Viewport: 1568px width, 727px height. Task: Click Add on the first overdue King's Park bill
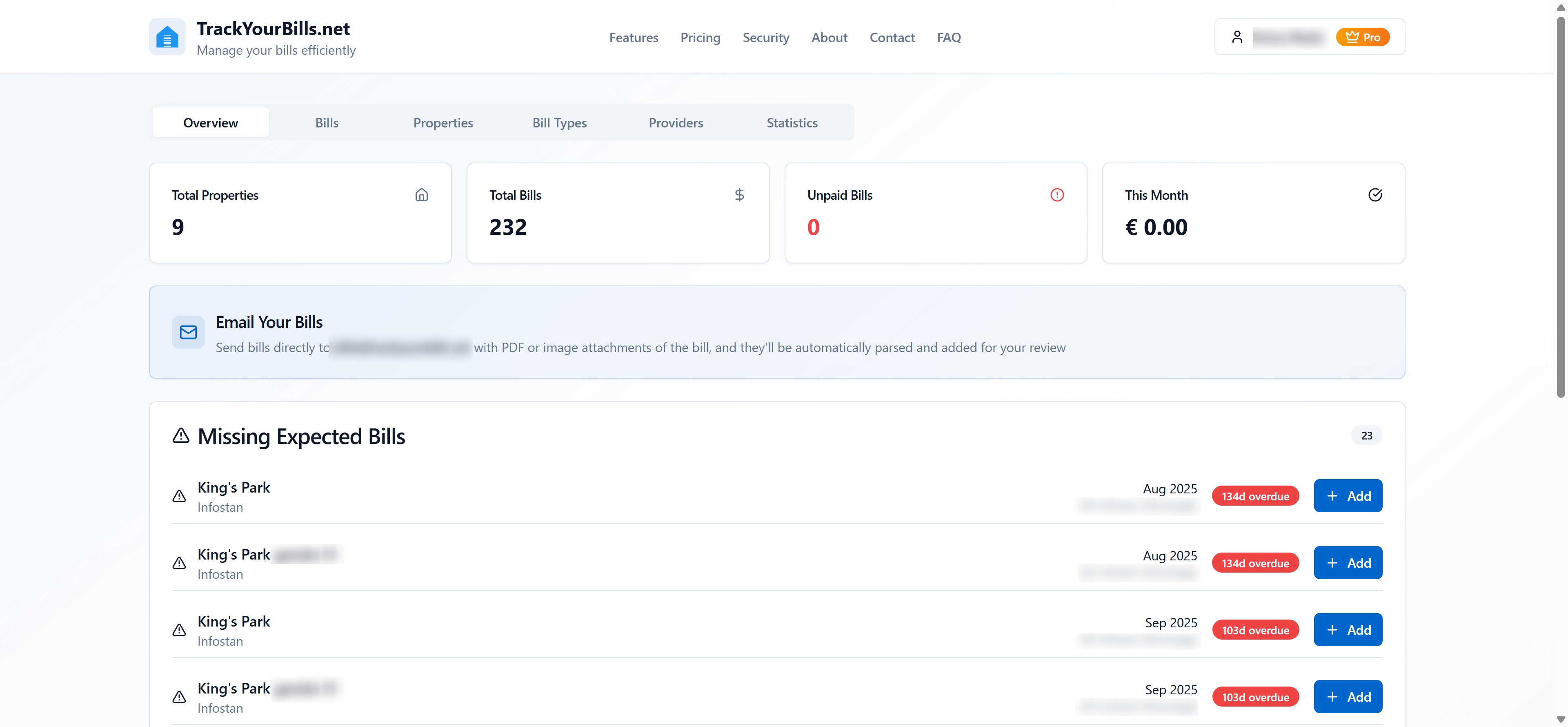click(1348, 496)
